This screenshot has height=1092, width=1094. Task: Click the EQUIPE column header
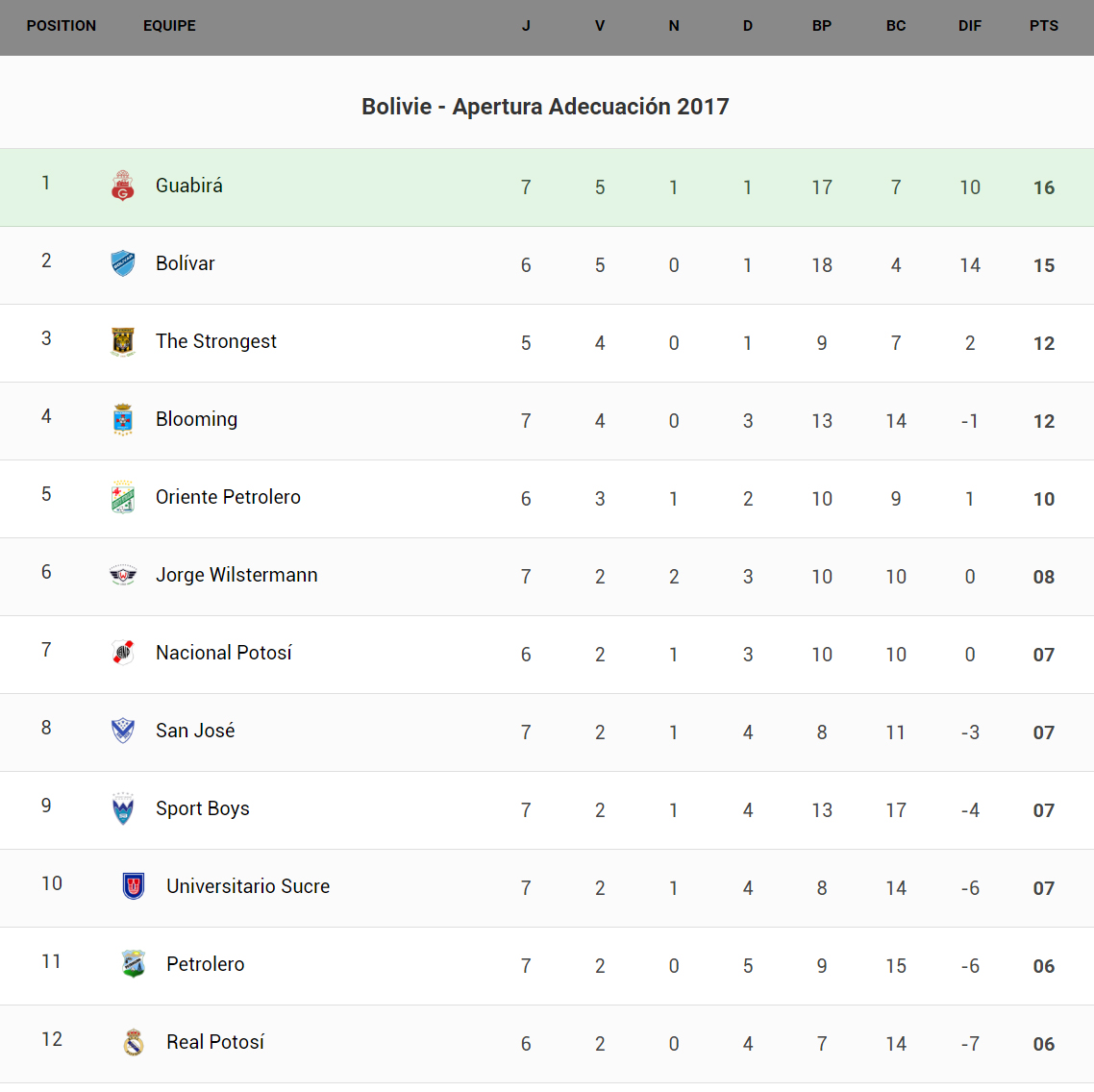[169, 26]
